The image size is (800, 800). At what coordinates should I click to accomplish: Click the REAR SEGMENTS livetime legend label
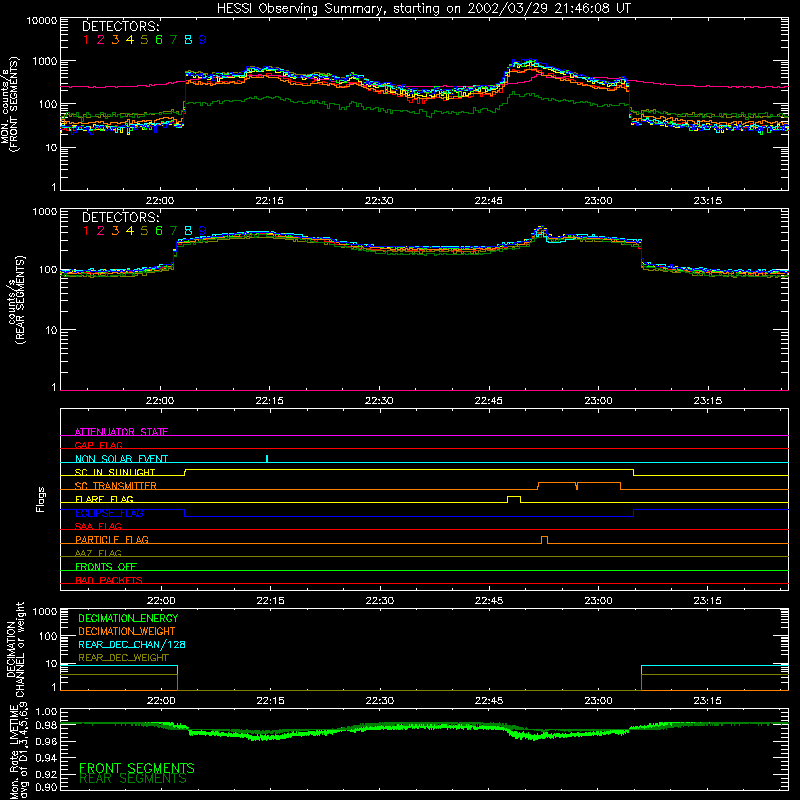[133, 779]
